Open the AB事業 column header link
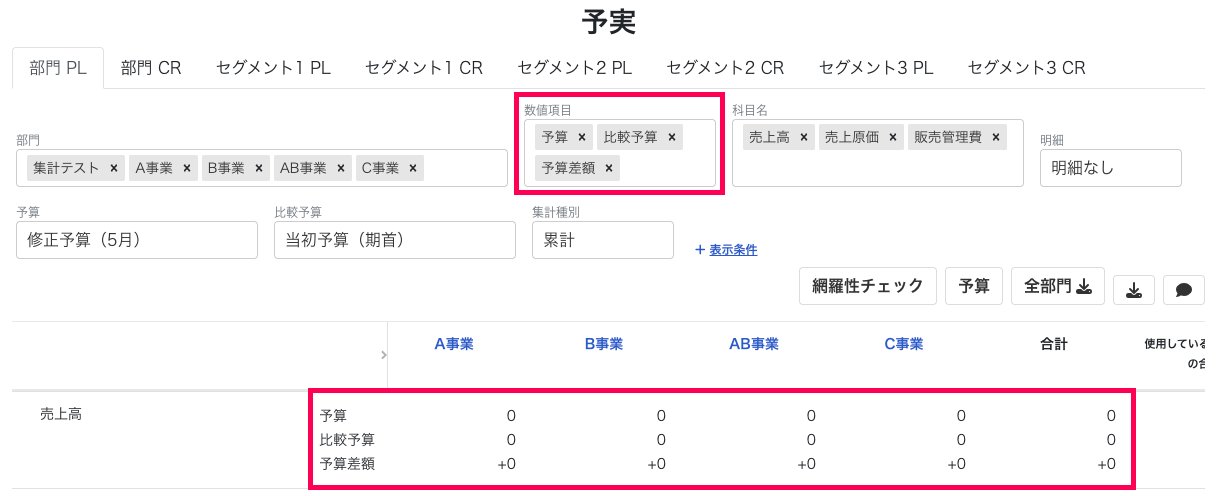 pos(754,344)
